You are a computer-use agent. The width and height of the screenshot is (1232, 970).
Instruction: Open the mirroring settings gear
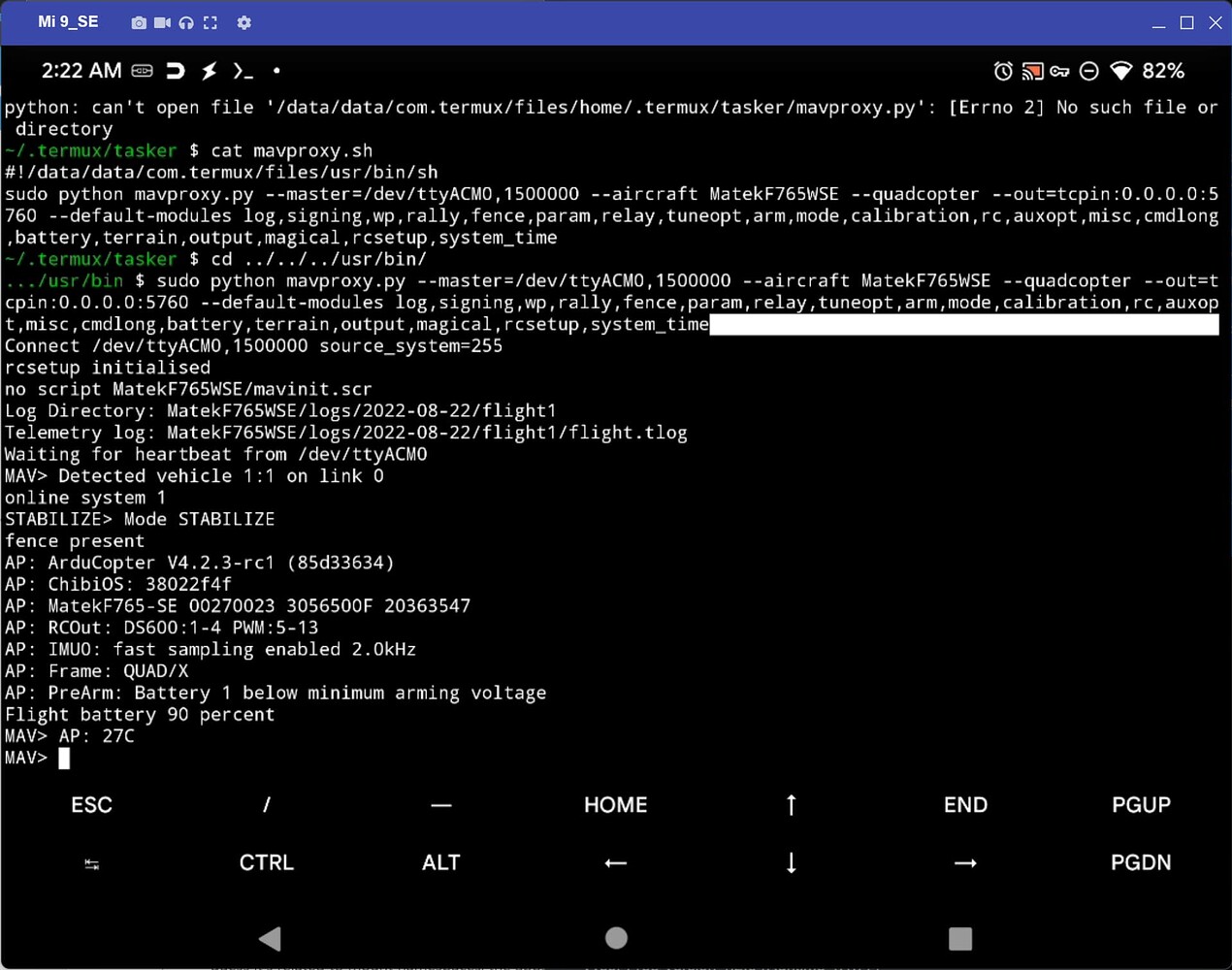243,22
